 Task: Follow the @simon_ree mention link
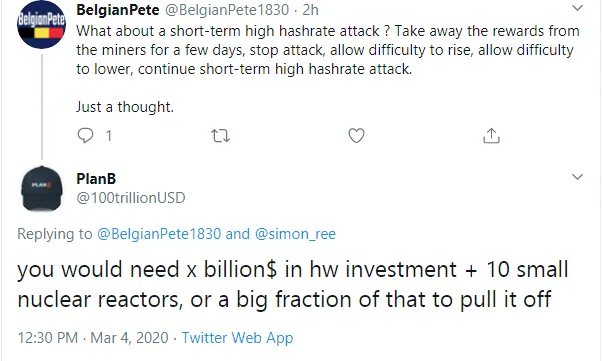point(295,233)
